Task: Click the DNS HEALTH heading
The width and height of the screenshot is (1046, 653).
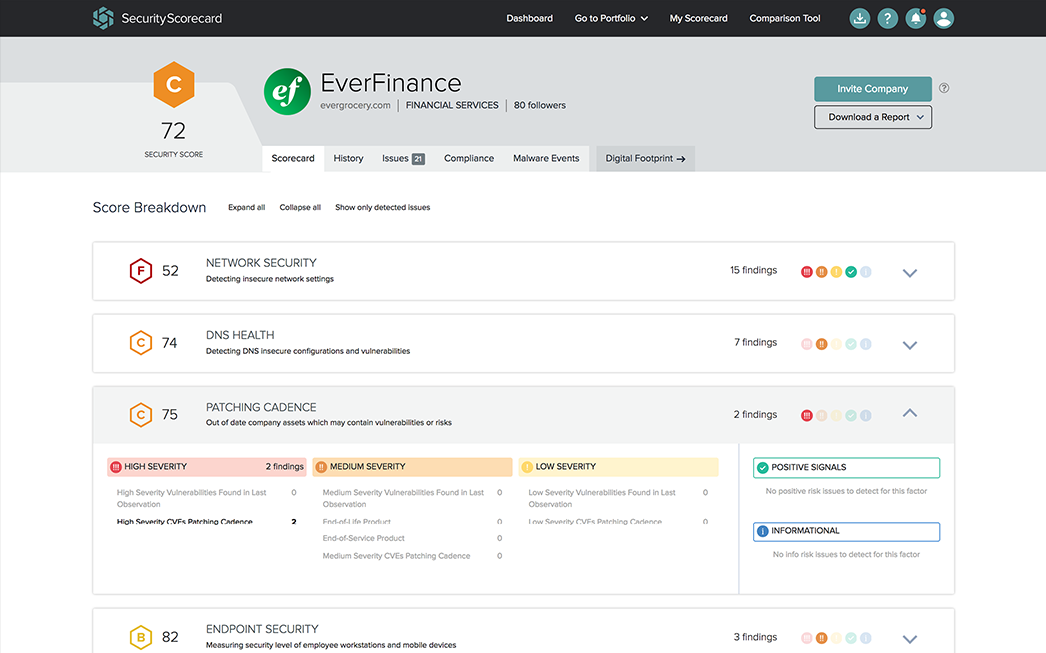Action: [x=239, y=335]
